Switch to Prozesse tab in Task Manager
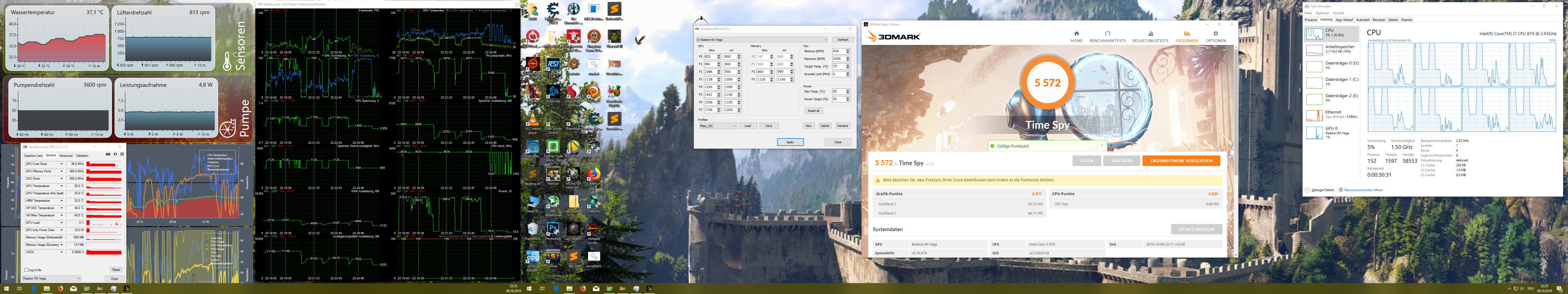Viewport: 1568px width, 294px height. [x=1311, y=20]
